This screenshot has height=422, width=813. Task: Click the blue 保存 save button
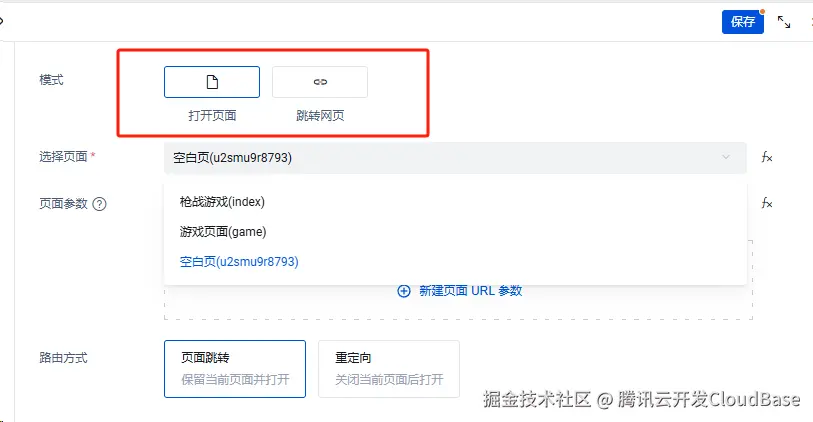coord(742,22)
